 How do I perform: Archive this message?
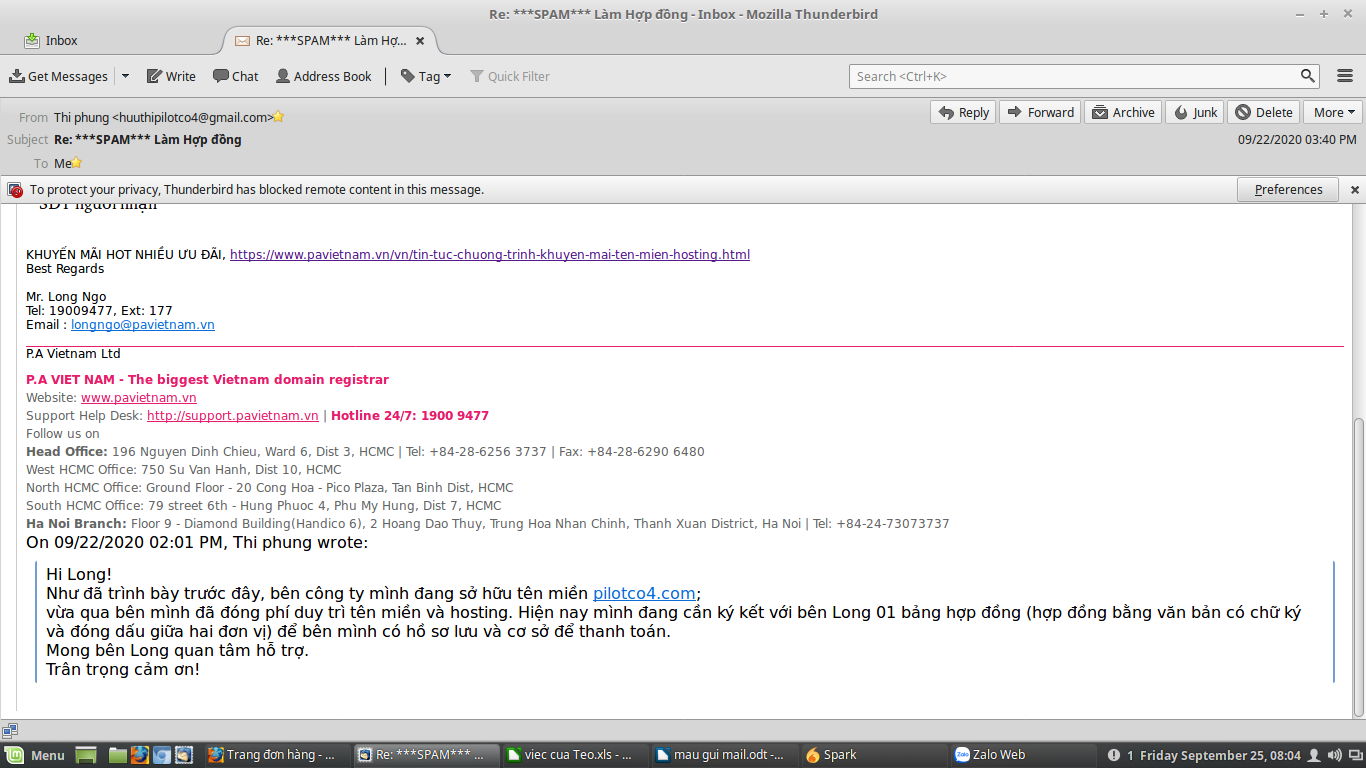click(1124, 112)
